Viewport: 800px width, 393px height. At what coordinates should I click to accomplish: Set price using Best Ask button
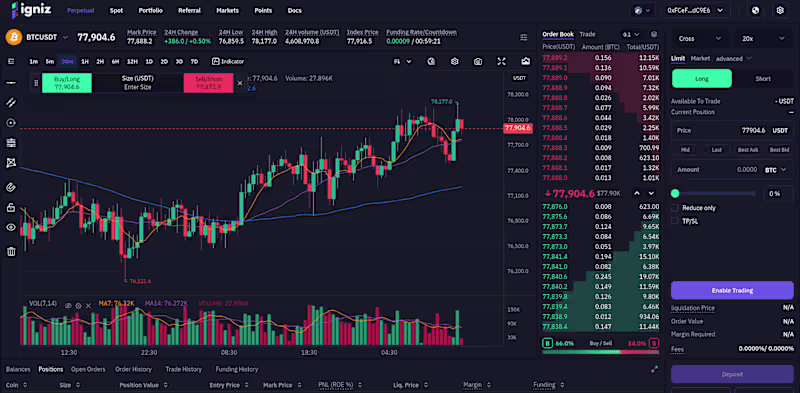pos(748,150)
